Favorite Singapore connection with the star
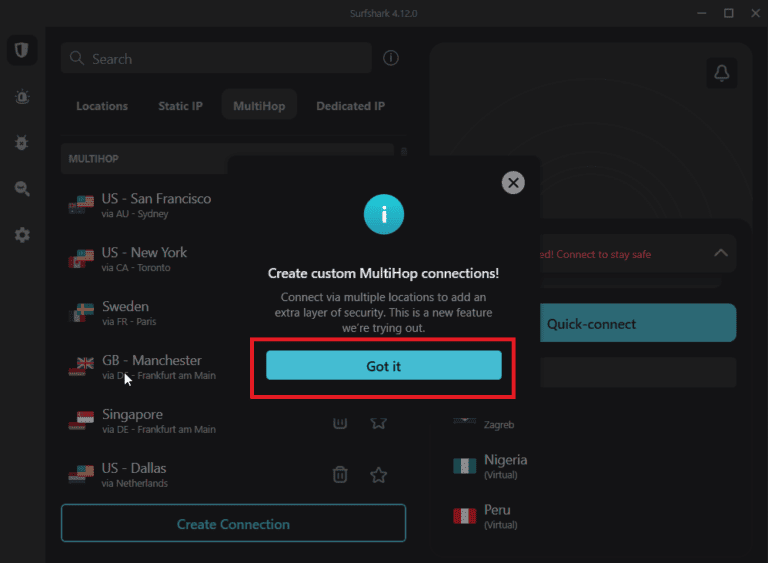The height and width of the screenshot is (563, 768). [x=378, y=422]
